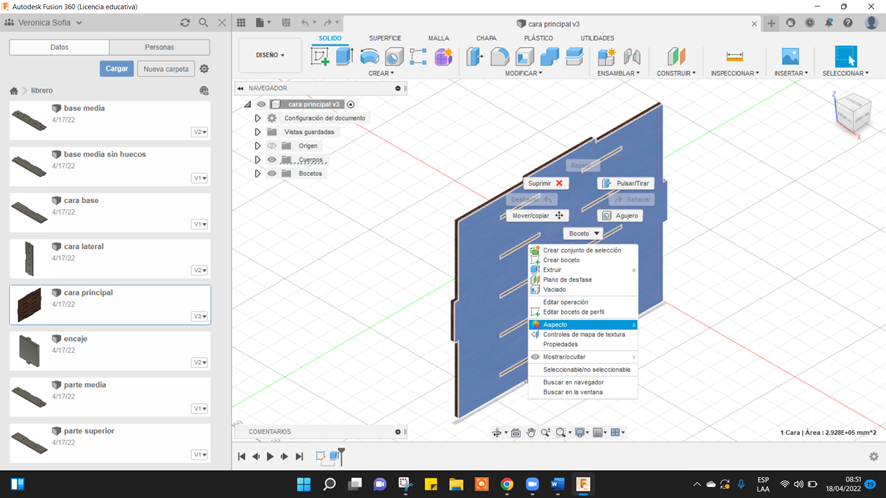Image resolution: width=886 pixels, height=498 pixels.
Task: Choose Aspecto from the context menu
Action: coord(555,324)
